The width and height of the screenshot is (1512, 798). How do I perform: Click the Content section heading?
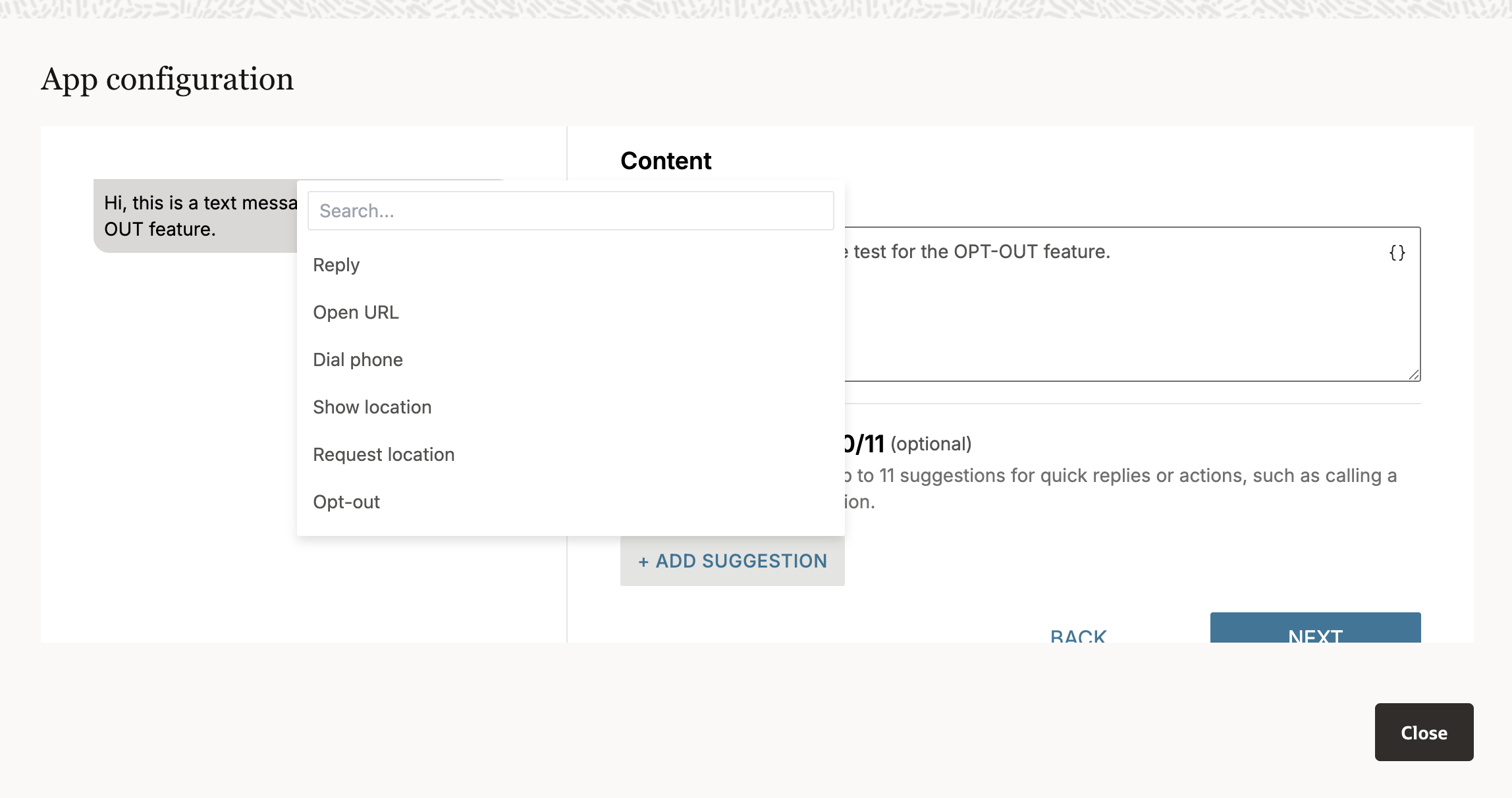pyautogui.click(x=666, y=161)
